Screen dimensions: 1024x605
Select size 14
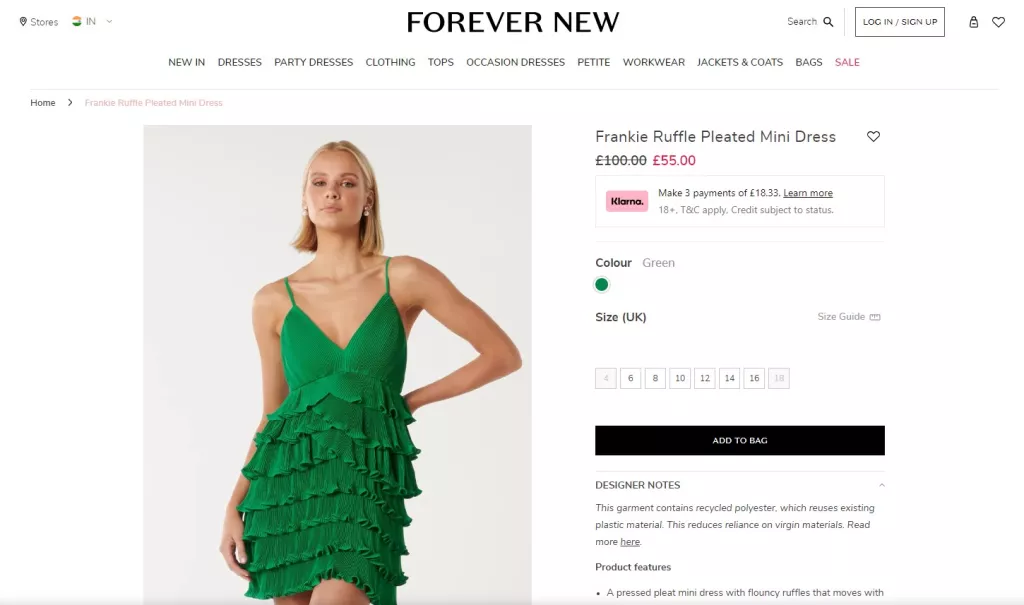click(729, 378)
